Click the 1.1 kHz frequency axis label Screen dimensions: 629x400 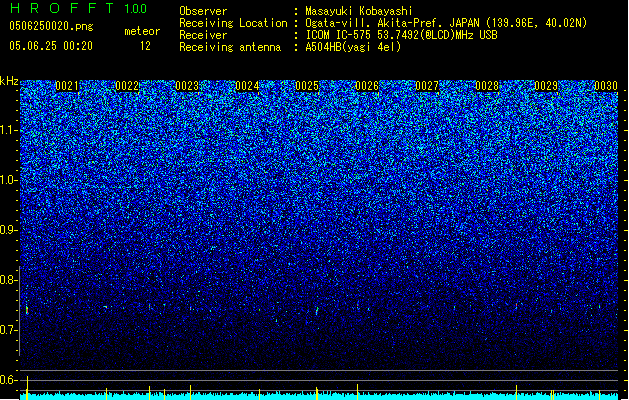point(9,131)
